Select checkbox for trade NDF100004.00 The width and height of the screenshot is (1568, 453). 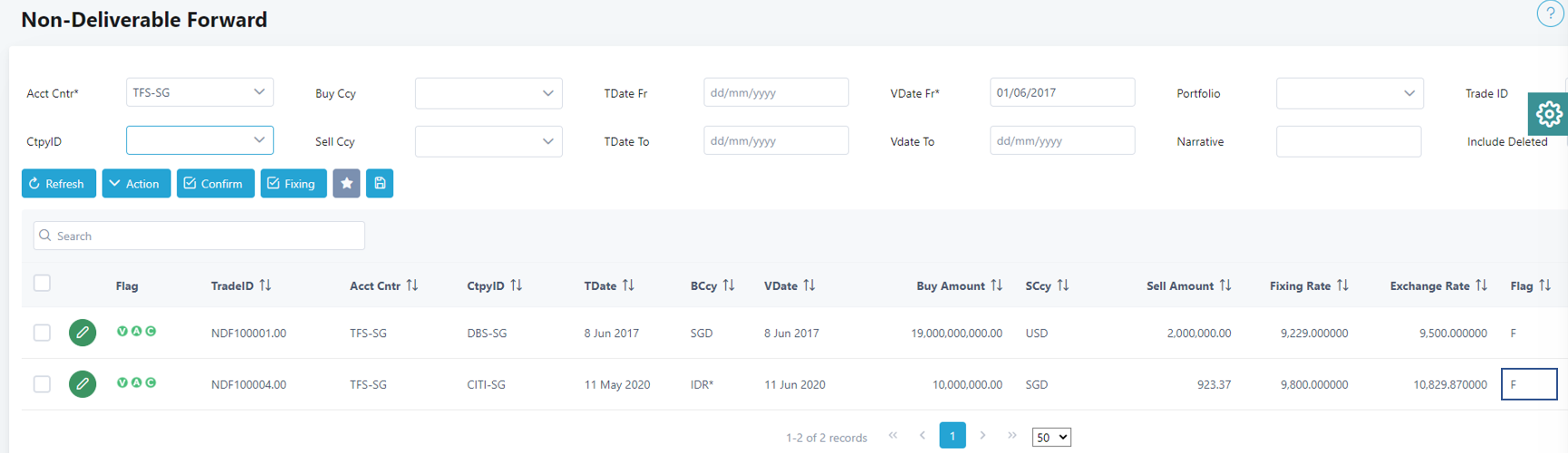tap(42, 384)
